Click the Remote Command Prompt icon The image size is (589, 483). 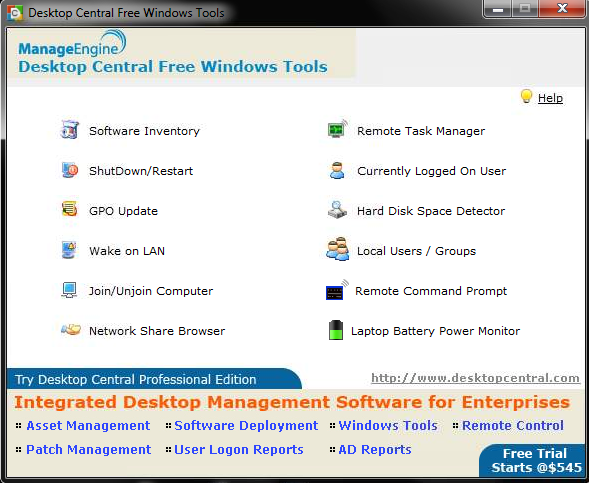click(337, 290)
